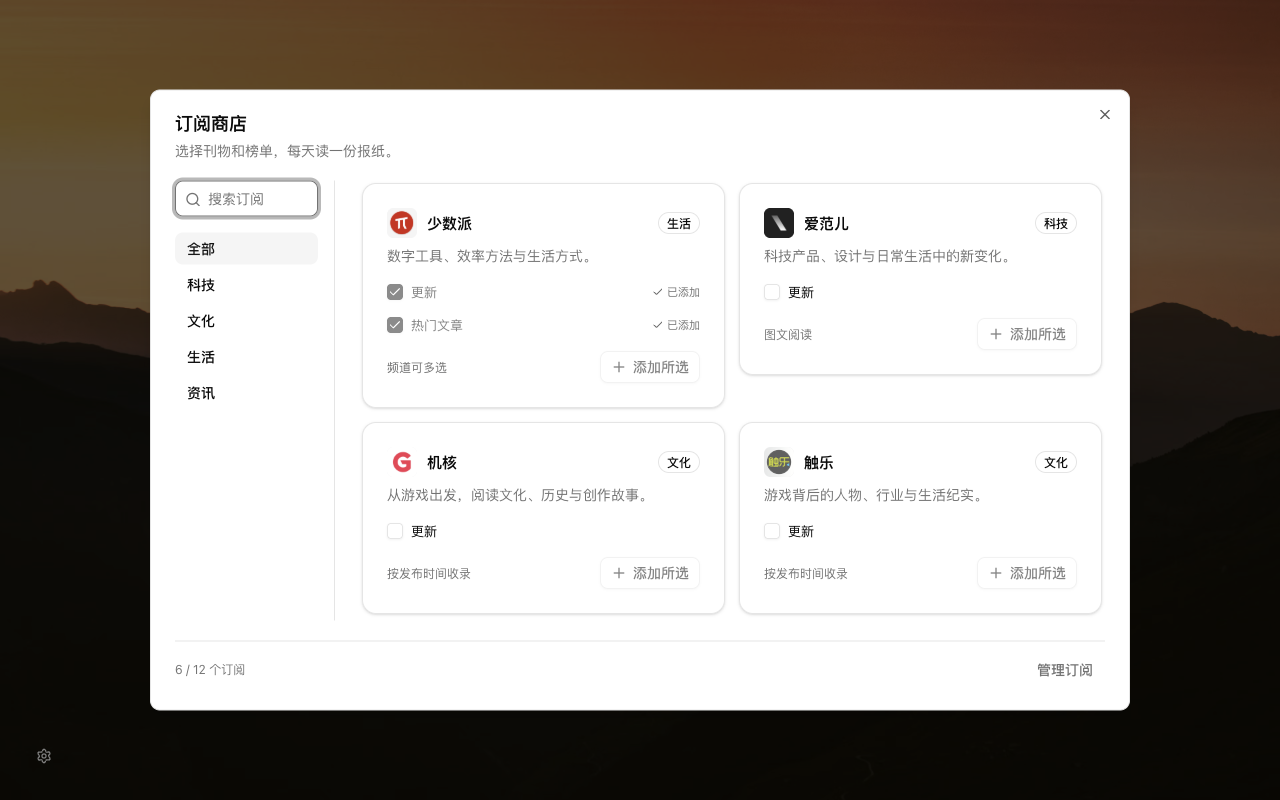The width and height of the screenshot is (1280, 800).
Task: Click the 已添加 status beside 更新
Action: (x=676, y=292)
